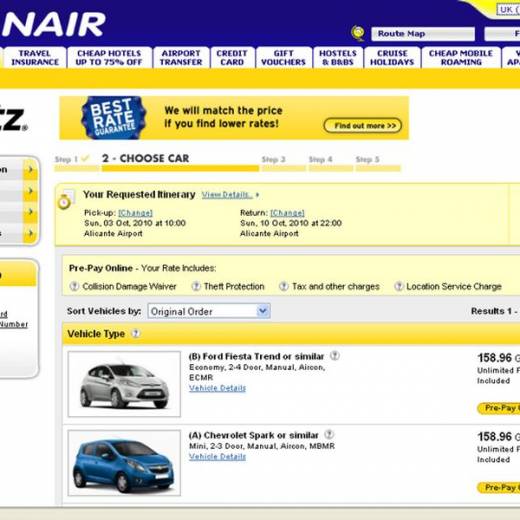
Task: Click info icon beside Ford Fiesta Trend
Action: (x=335, y=356)
